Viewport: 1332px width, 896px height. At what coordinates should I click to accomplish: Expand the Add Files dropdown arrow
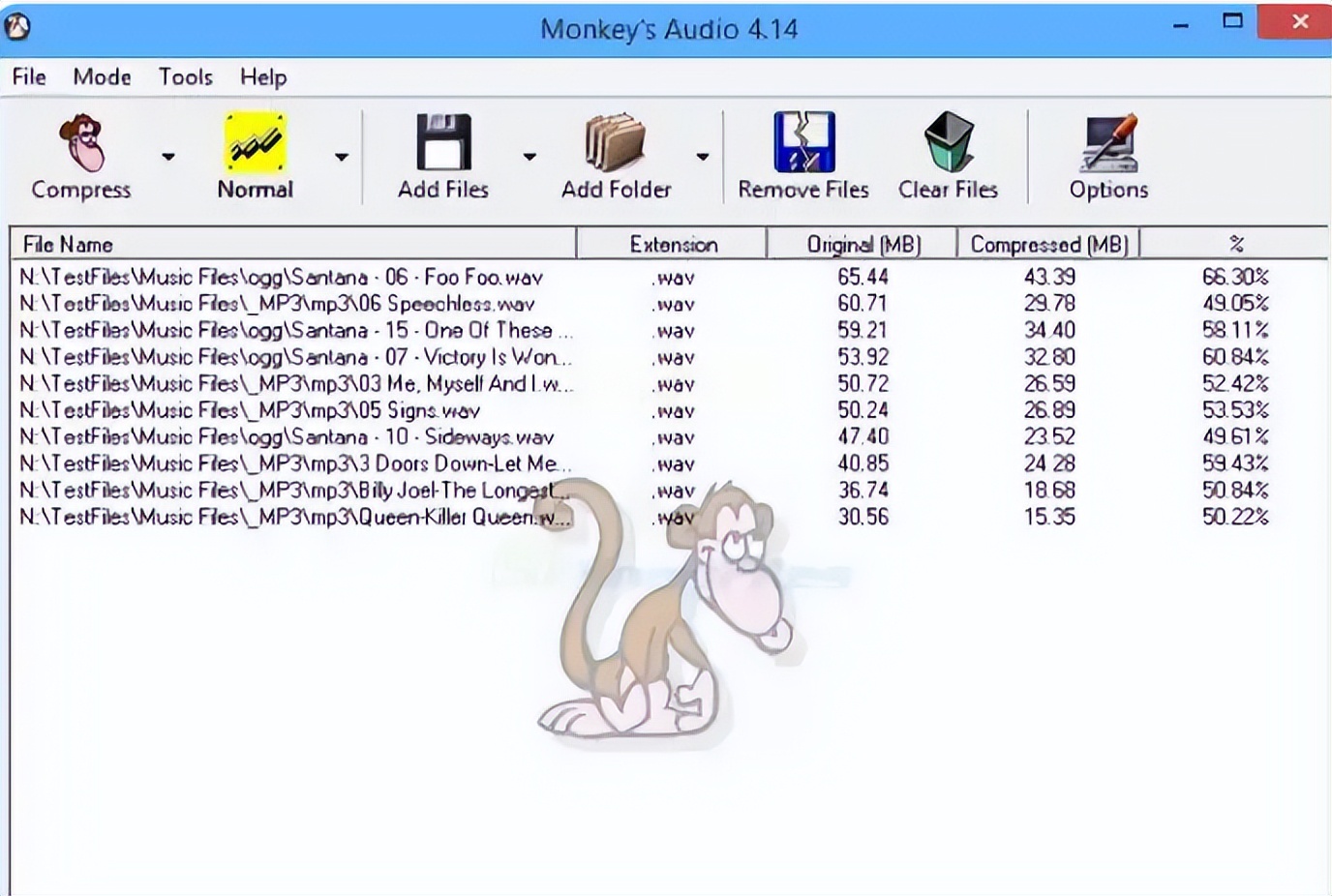[x=530, y=157]
